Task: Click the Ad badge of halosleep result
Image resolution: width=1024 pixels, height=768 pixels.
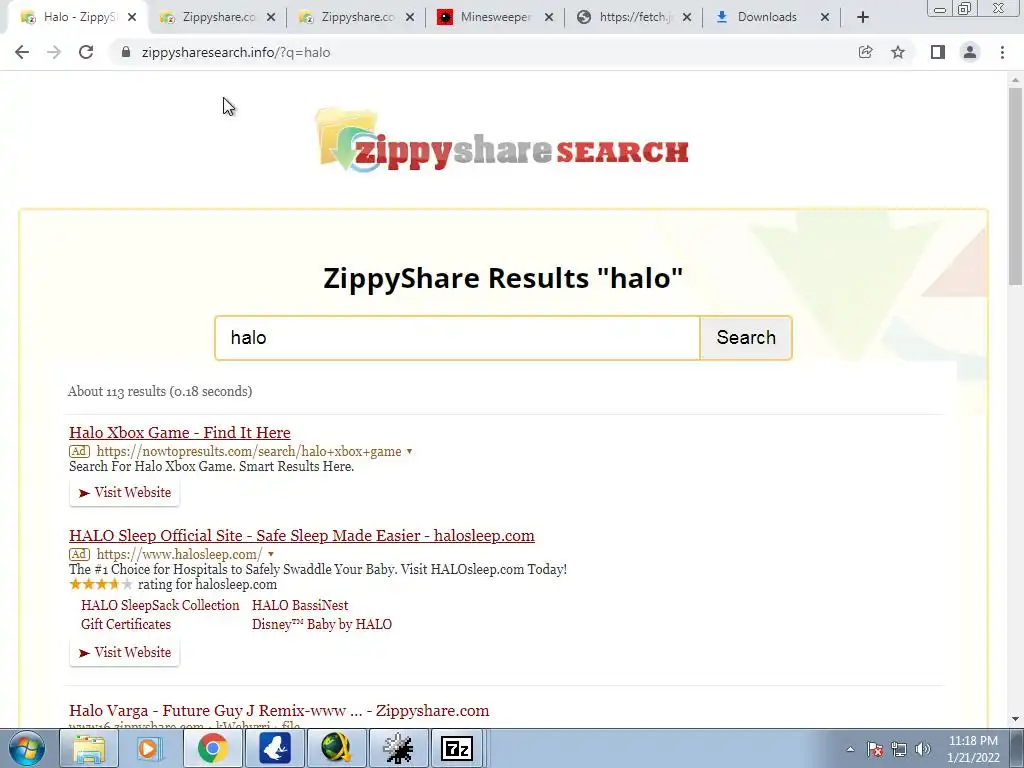Action: (x=79, y=554)
